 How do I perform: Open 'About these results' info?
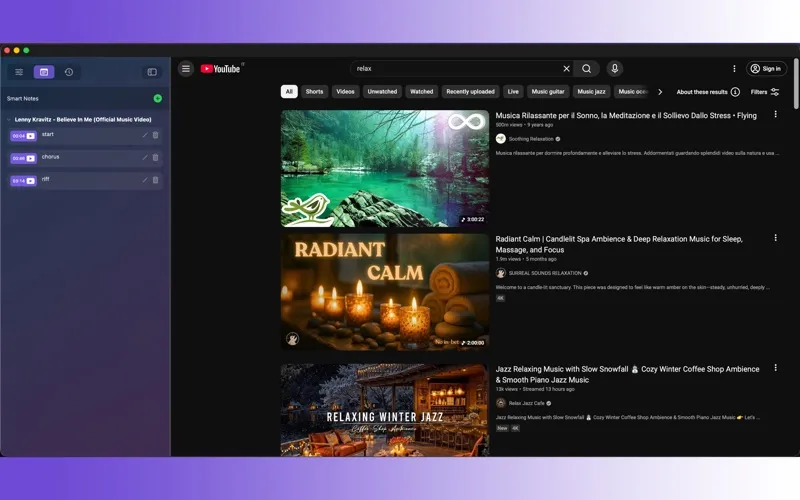pyautogui.click(x=708, y=92)
